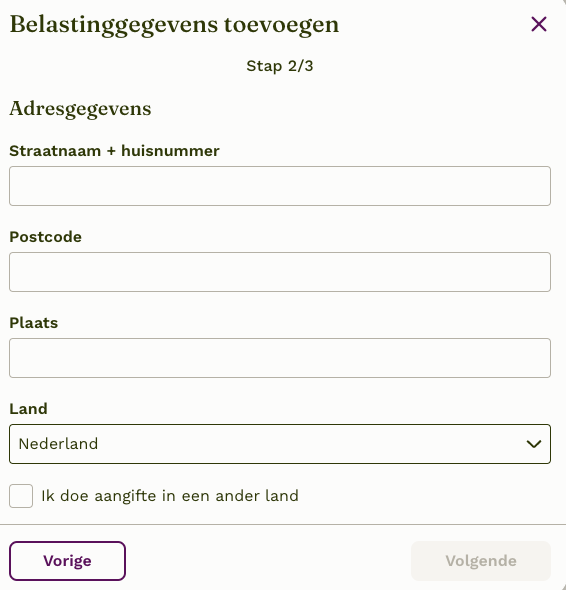
Task: Focus the Postcode input field
Action: pyautogui.click(x=280, y=272)
